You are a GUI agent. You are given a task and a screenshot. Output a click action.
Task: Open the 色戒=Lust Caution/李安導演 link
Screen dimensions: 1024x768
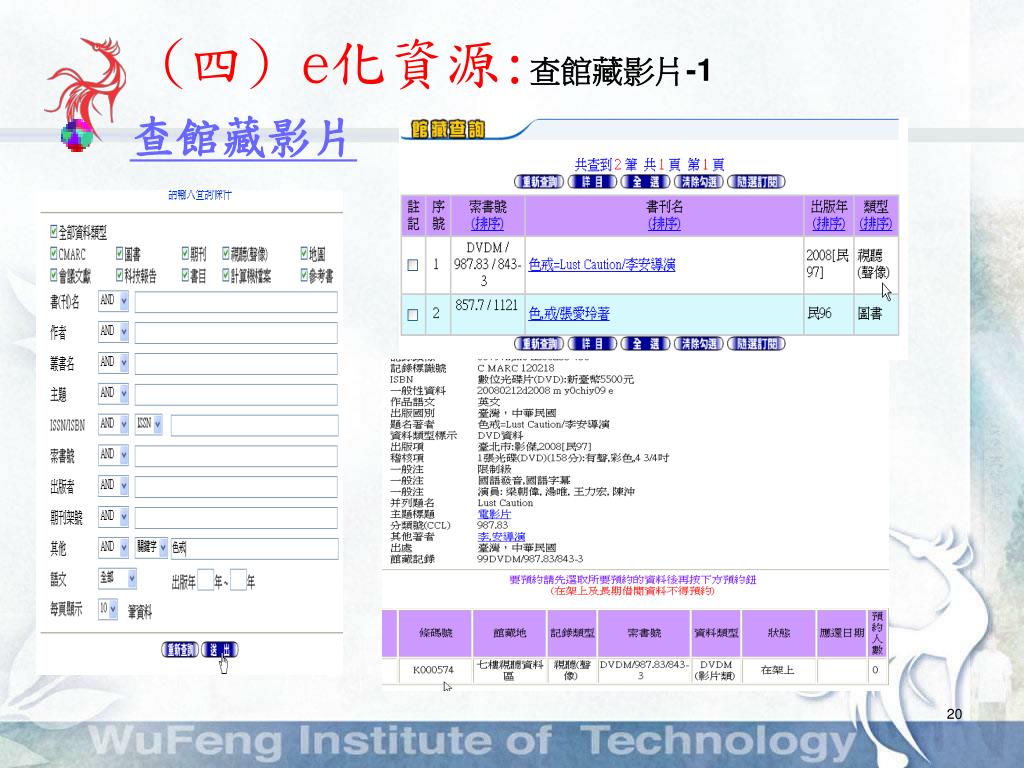(602, 264)
